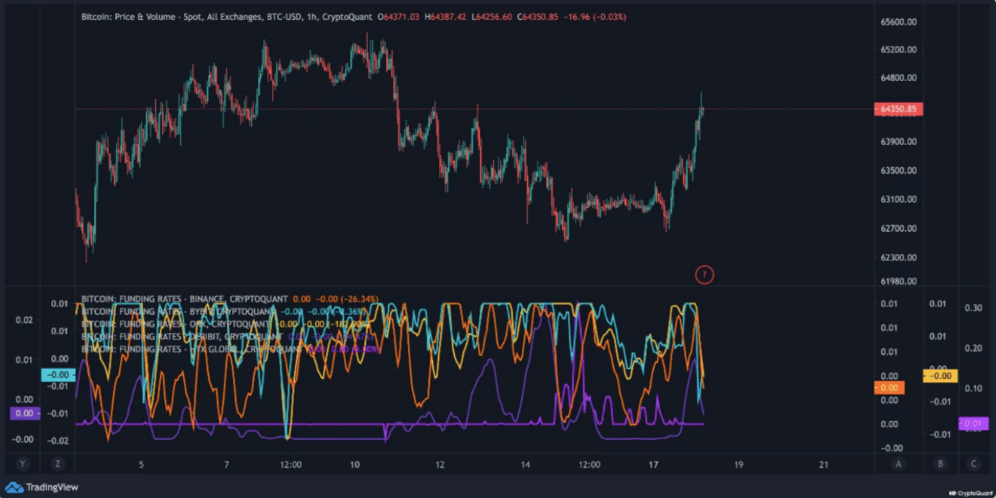Click the orange 0.00 axis label
This screenshot has height=498, width=996.
[x=889, y=387]
